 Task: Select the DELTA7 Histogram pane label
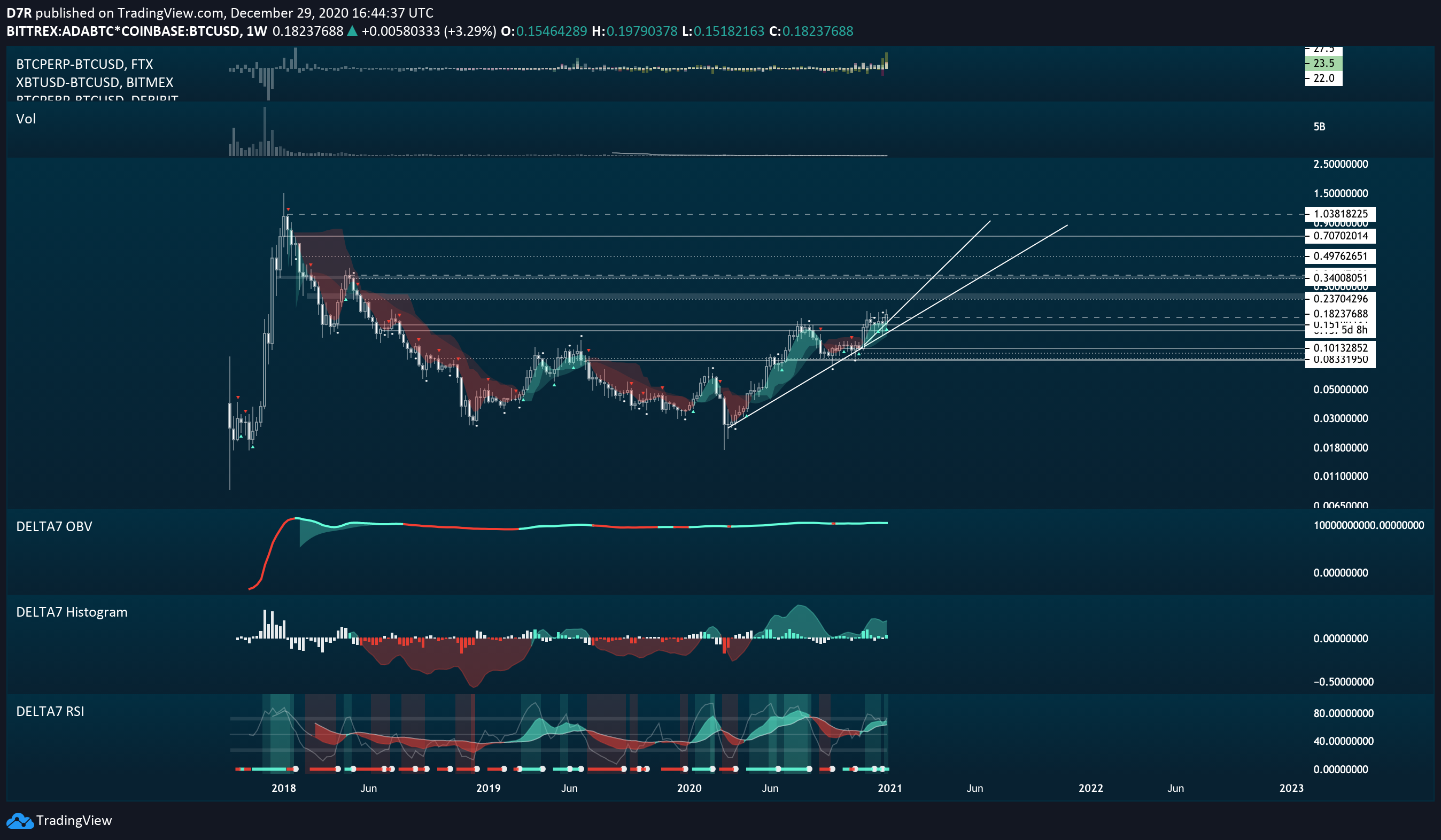click(x=72, y=612)
